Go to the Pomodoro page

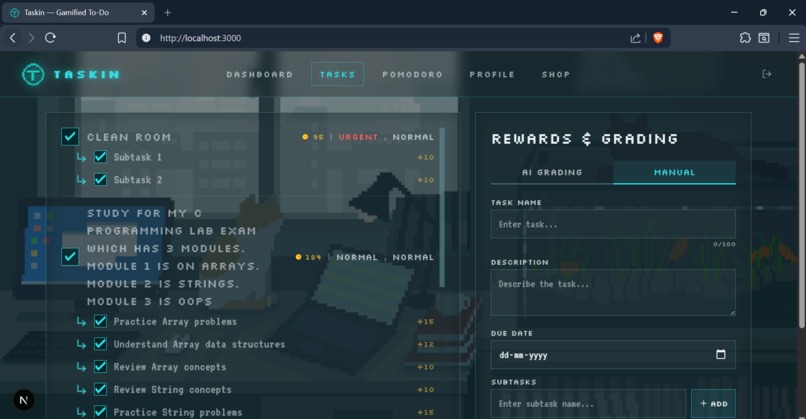click(x=412, y=74)
